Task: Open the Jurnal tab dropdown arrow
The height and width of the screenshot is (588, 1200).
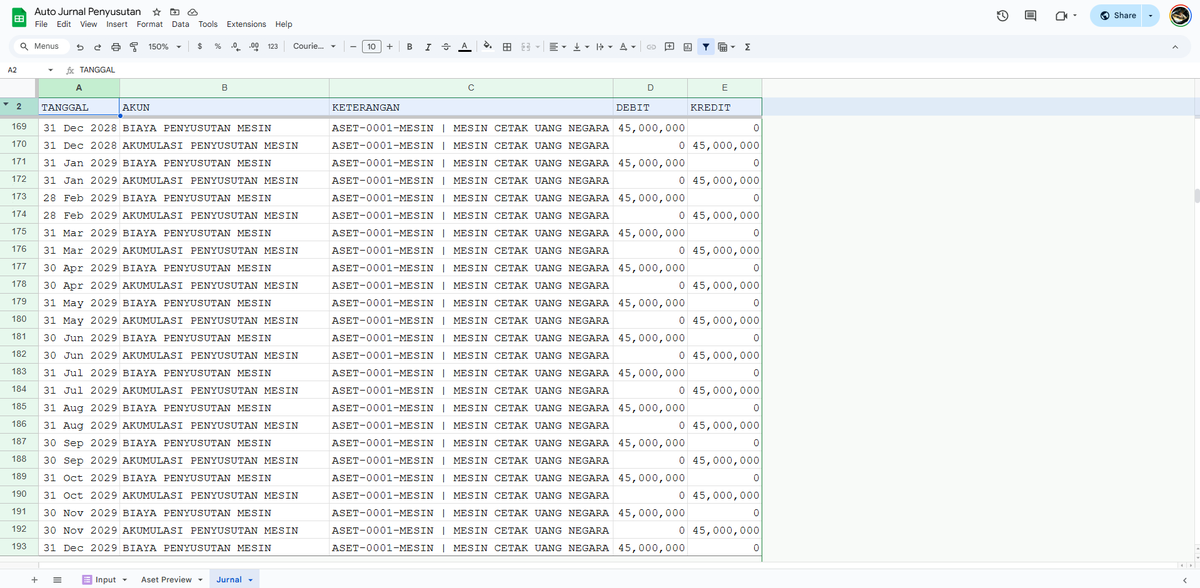Action: tap(251, 580)
